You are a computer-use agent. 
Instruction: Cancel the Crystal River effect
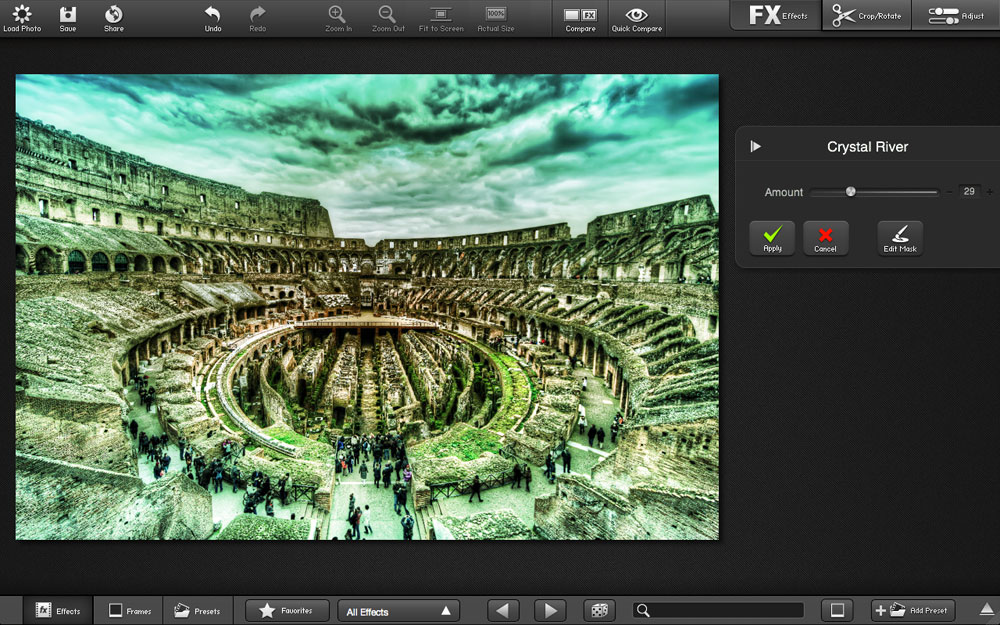coord(825,238)
